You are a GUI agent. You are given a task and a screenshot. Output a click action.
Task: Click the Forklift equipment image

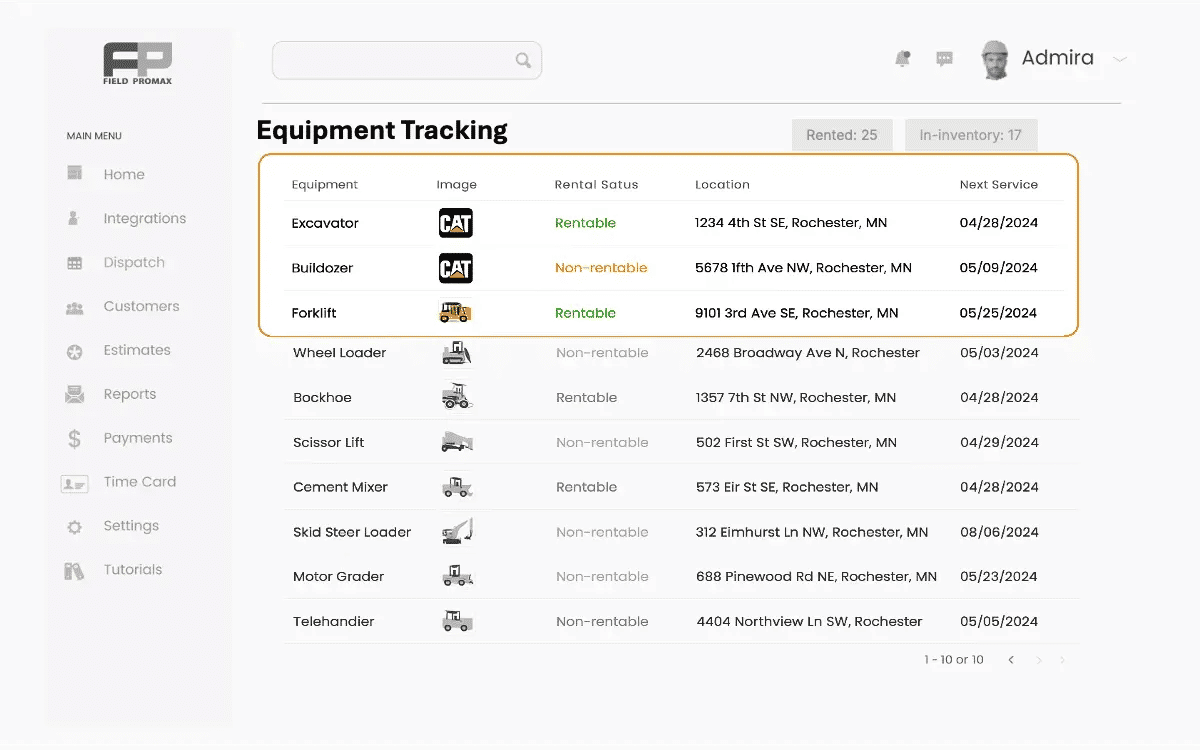coord(456,312)
